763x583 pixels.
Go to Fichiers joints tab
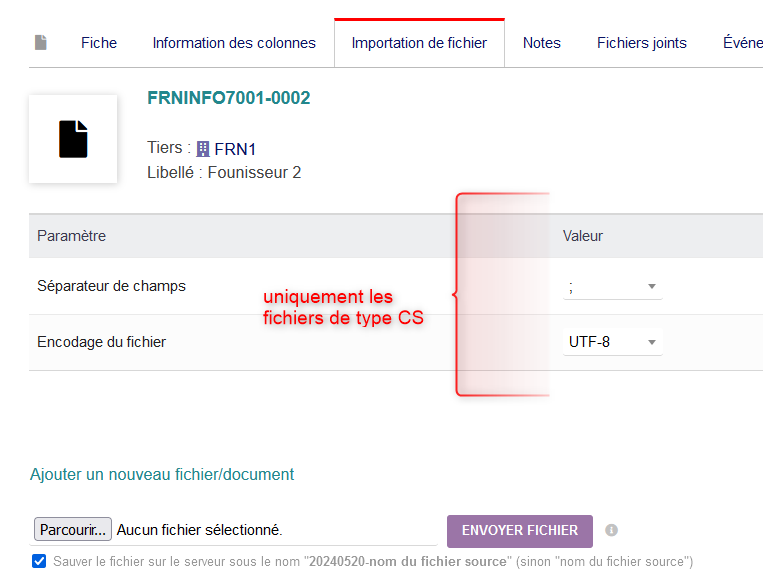(x=641, y=43)
